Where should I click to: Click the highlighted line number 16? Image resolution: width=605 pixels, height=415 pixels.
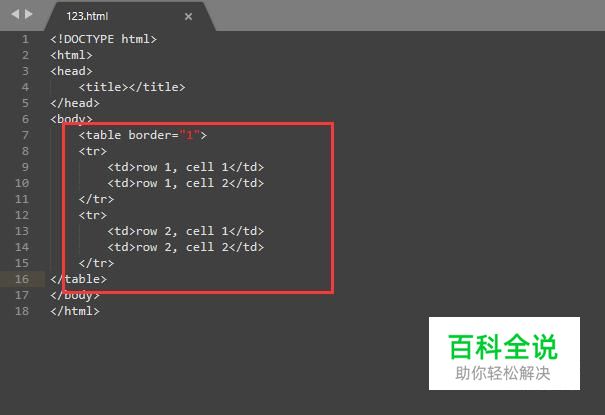tap(22, 279)
